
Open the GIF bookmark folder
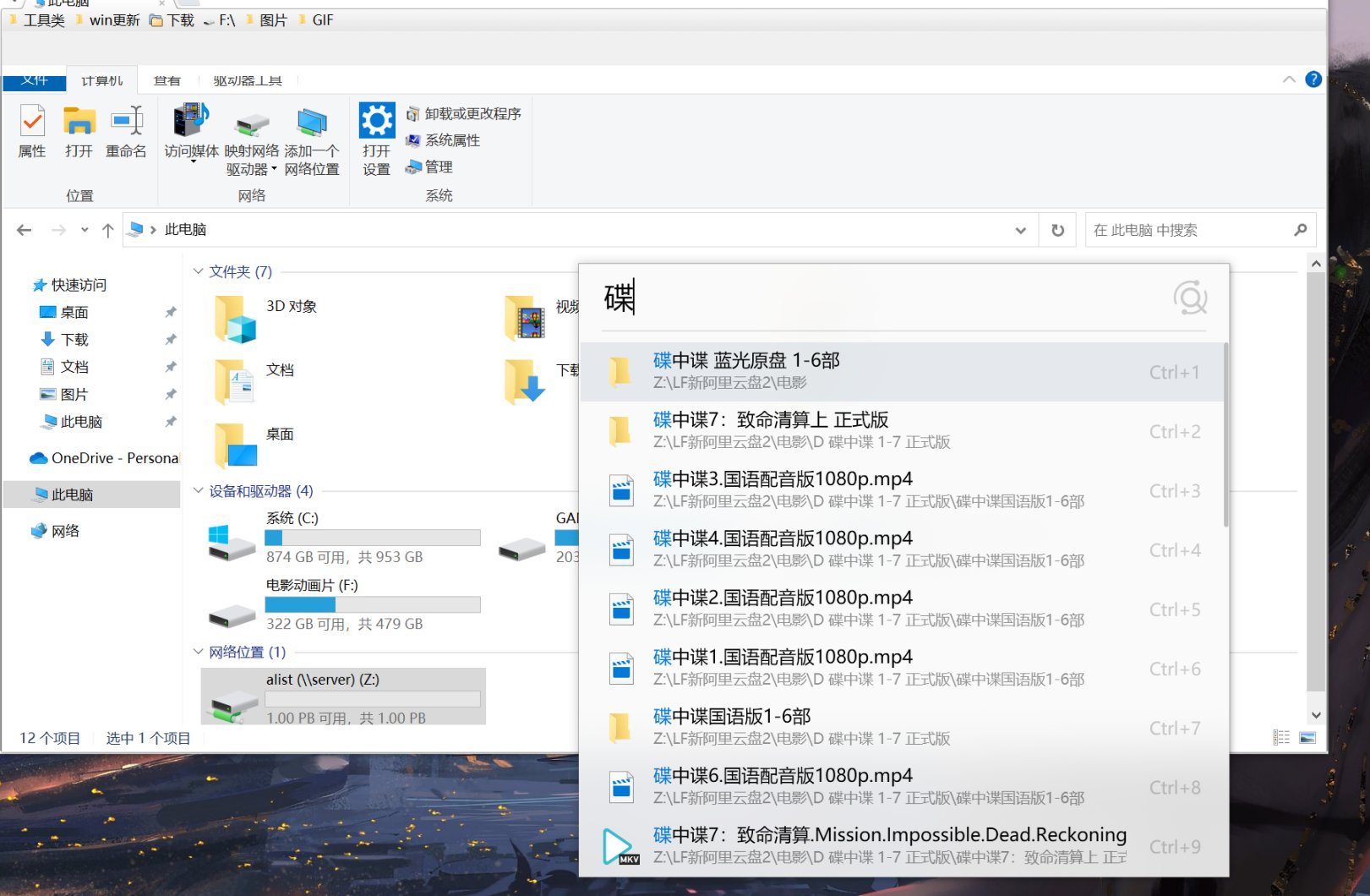[x=315, y=20]
